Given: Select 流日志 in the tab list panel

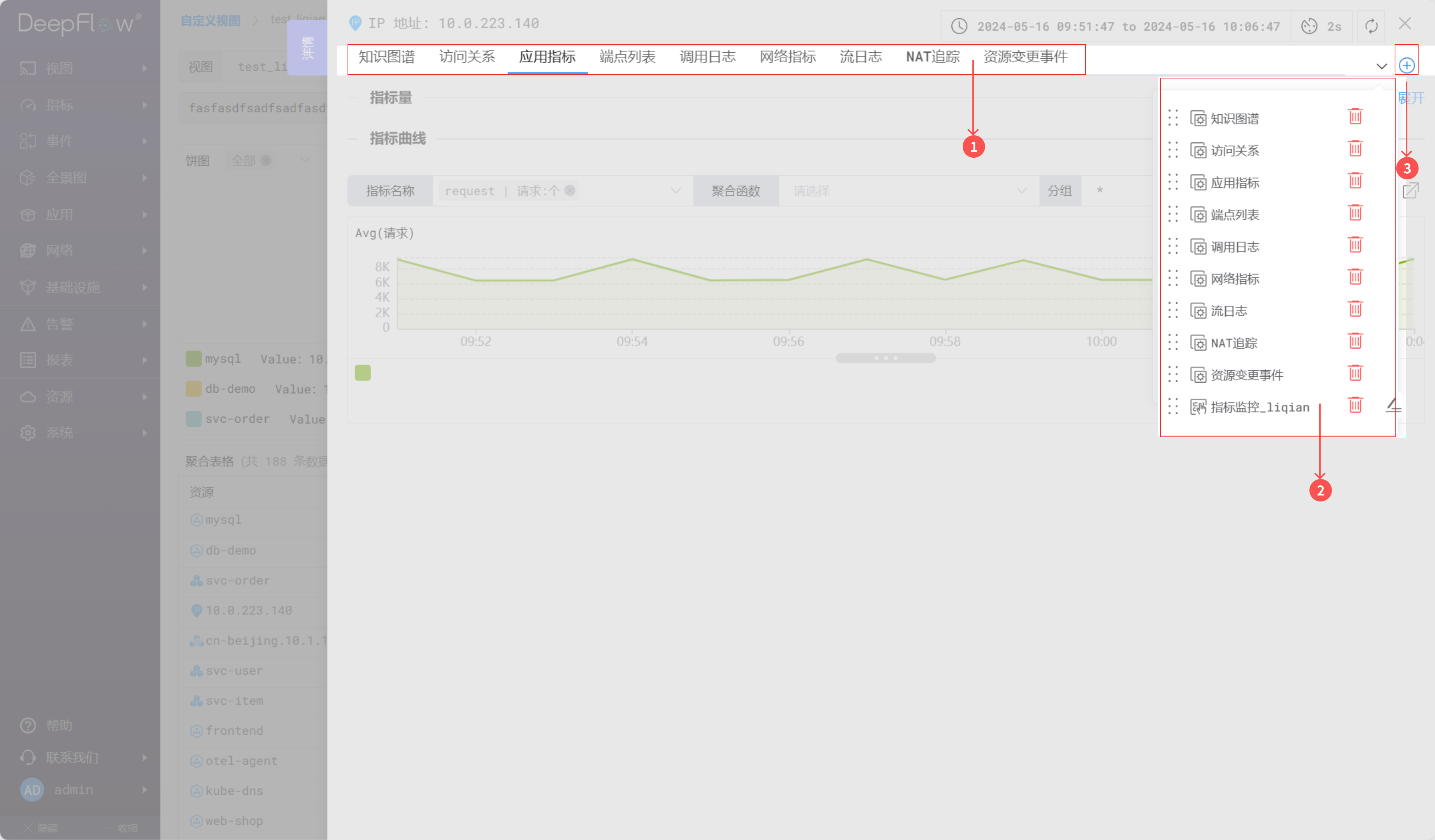Looking at the screenshot, I should pyautogui.click(x=1228, y=311).
